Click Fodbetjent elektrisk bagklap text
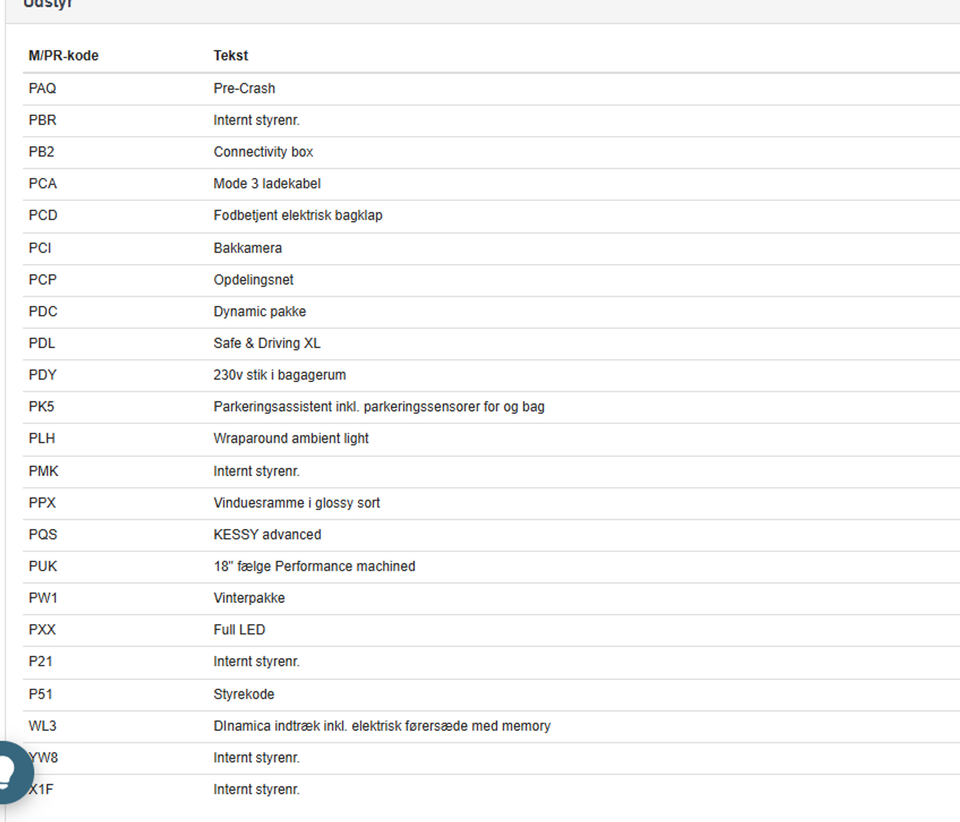 [297, 215]
